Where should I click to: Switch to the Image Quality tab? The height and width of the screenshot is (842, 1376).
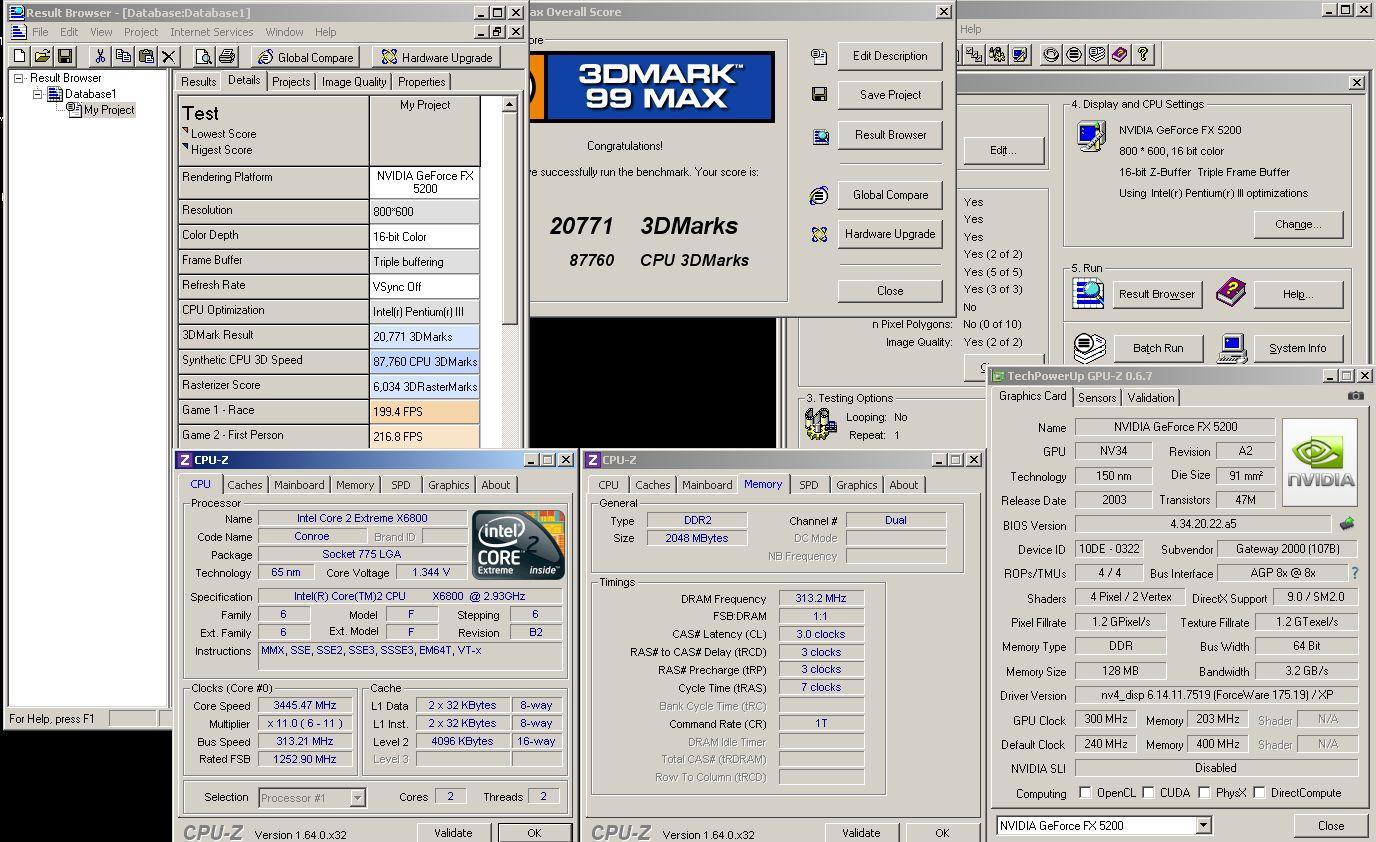click(x=354, y=82)
